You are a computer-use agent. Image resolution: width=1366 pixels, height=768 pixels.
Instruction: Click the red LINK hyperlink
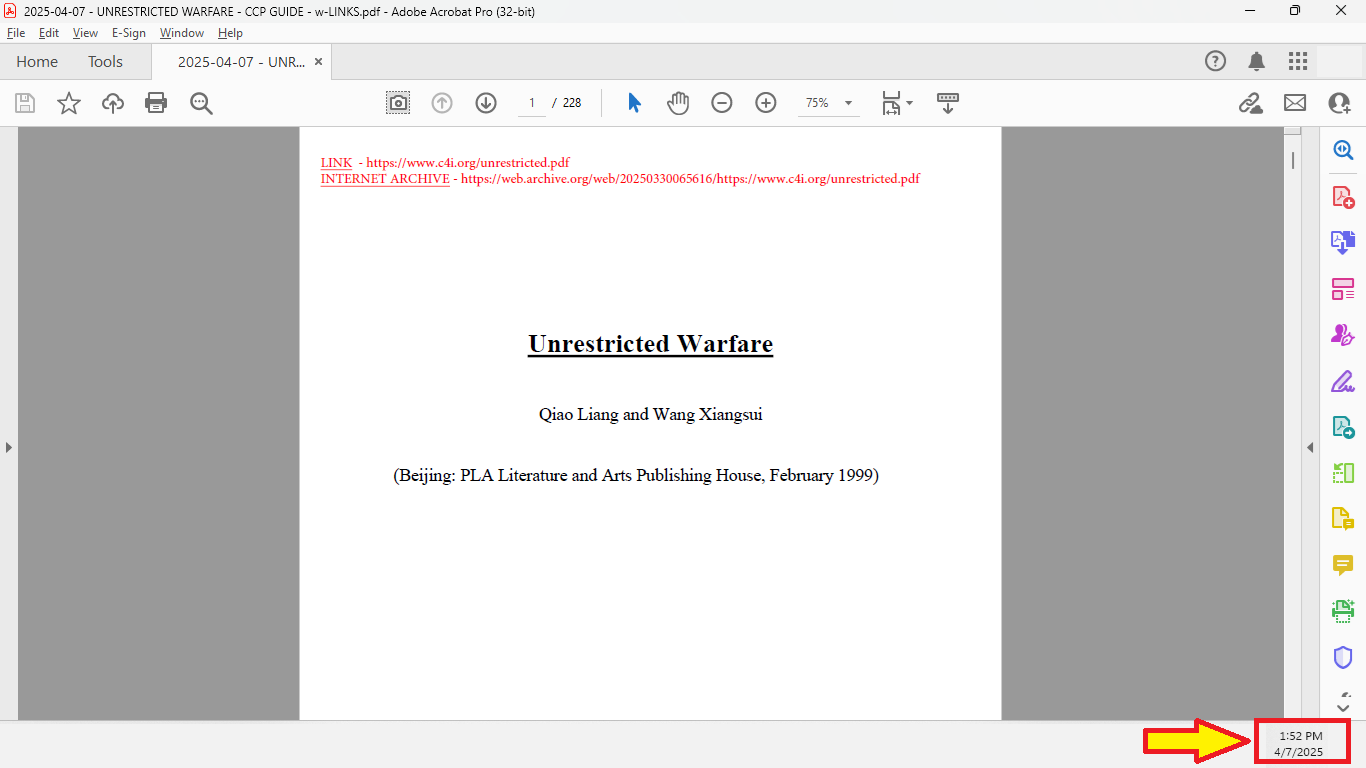point(336,162)
